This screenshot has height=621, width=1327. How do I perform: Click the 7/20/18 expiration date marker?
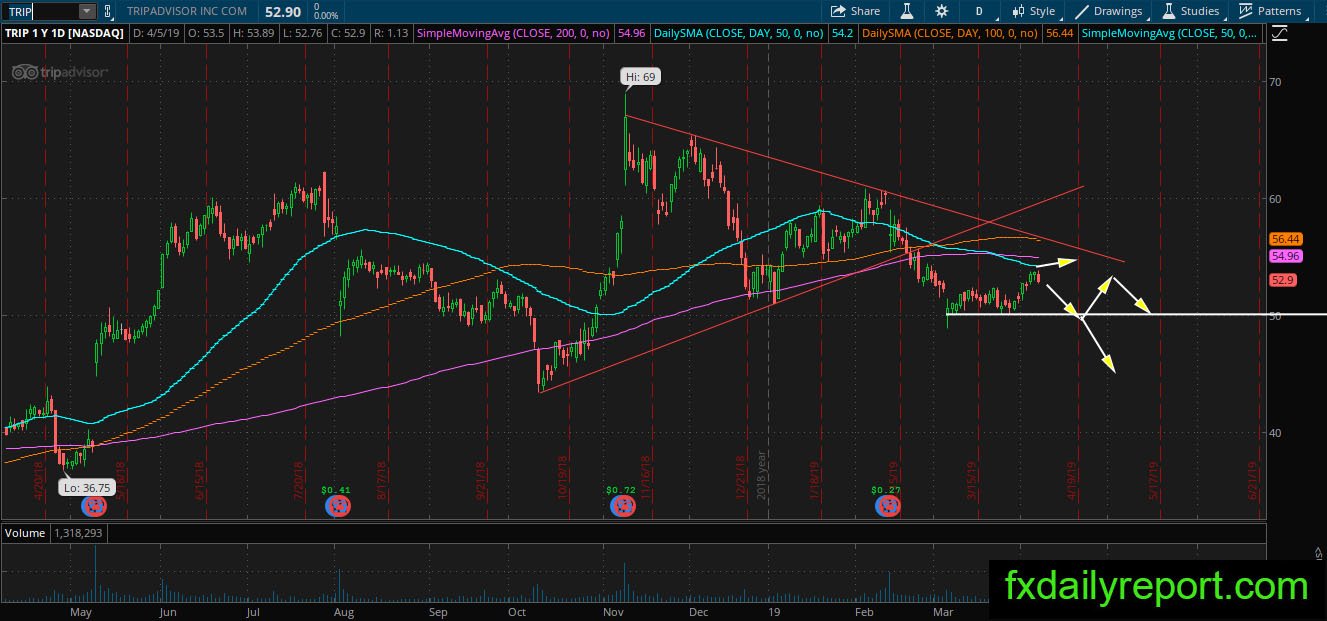(299, 480)
